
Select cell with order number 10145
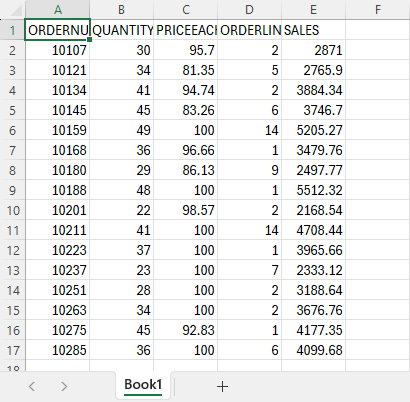coord(58,110)
